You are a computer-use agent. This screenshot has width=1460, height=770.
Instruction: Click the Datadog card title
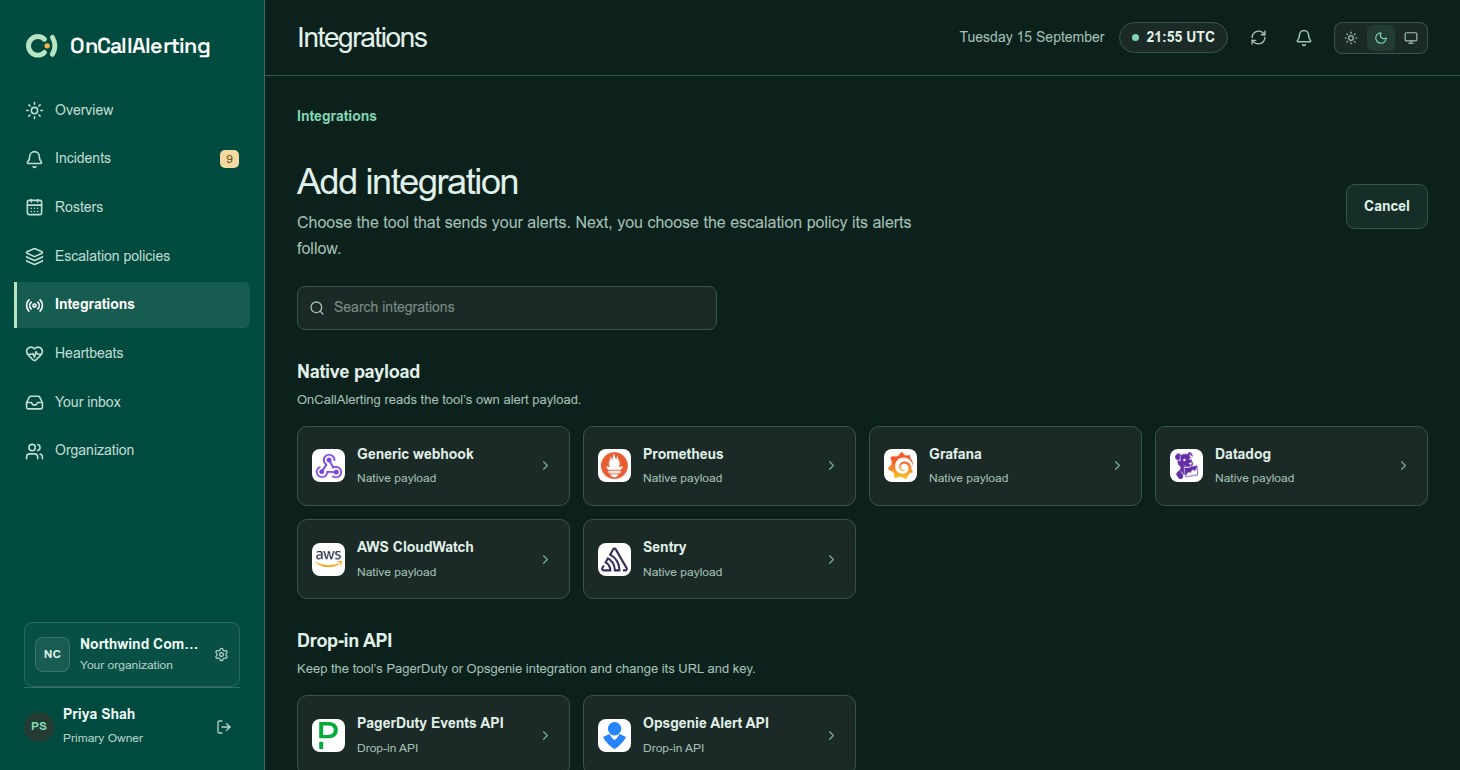pos(1243,454)
